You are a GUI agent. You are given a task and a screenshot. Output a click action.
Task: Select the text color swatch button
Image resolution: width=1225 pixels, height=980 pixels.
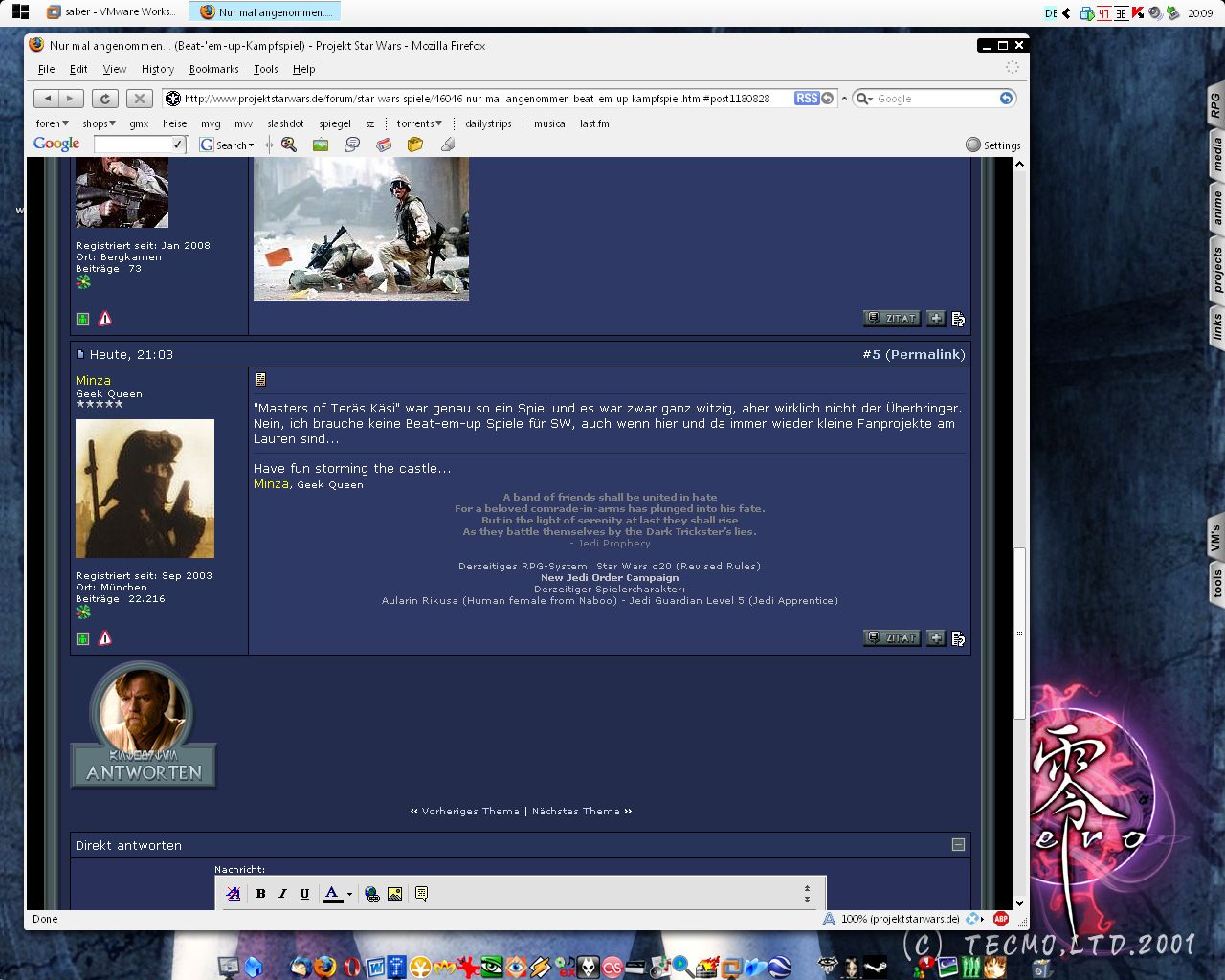point(332,894)
